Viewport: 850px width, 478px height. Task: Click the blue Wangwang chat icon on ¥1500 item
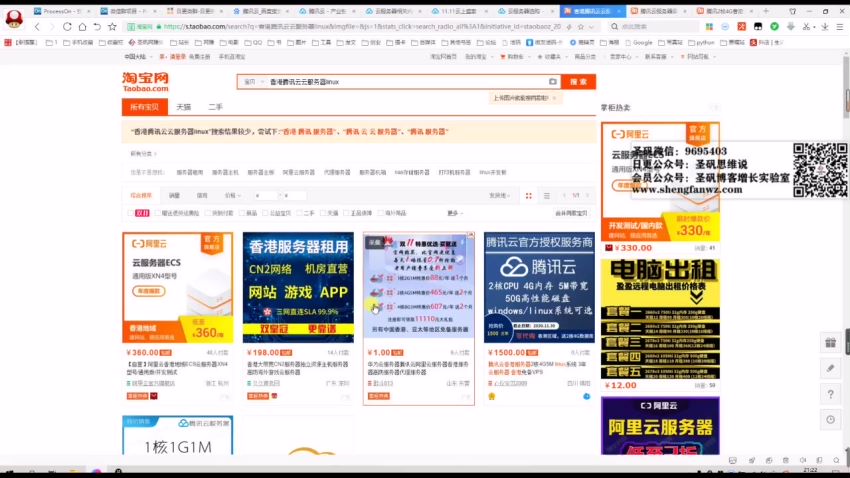pos(587,397)
